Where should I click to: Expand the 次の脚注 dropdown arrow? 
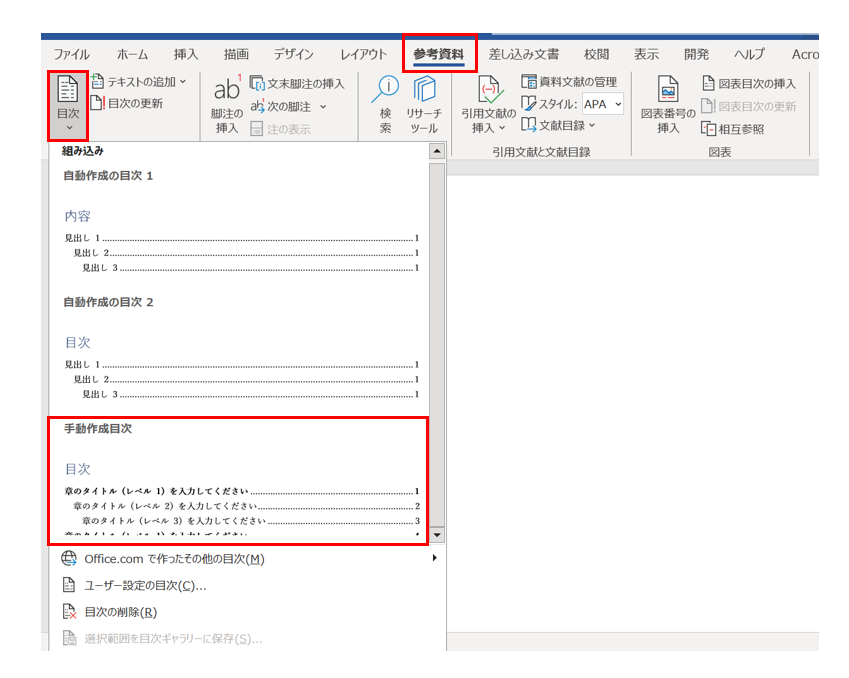pyautogui.click(x=322, y=107)
